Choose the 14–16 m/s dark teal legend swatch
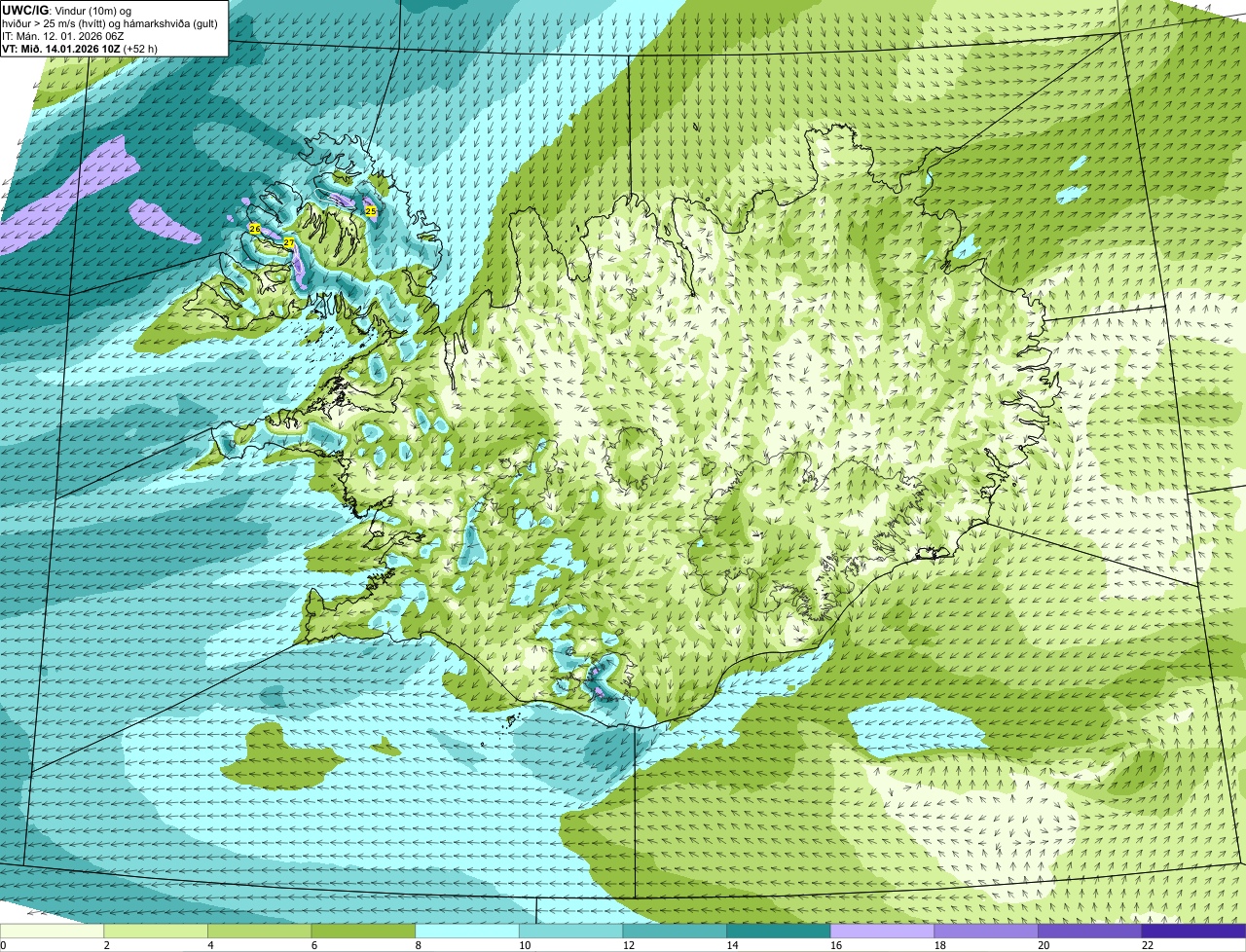 (x=779, y=931)
